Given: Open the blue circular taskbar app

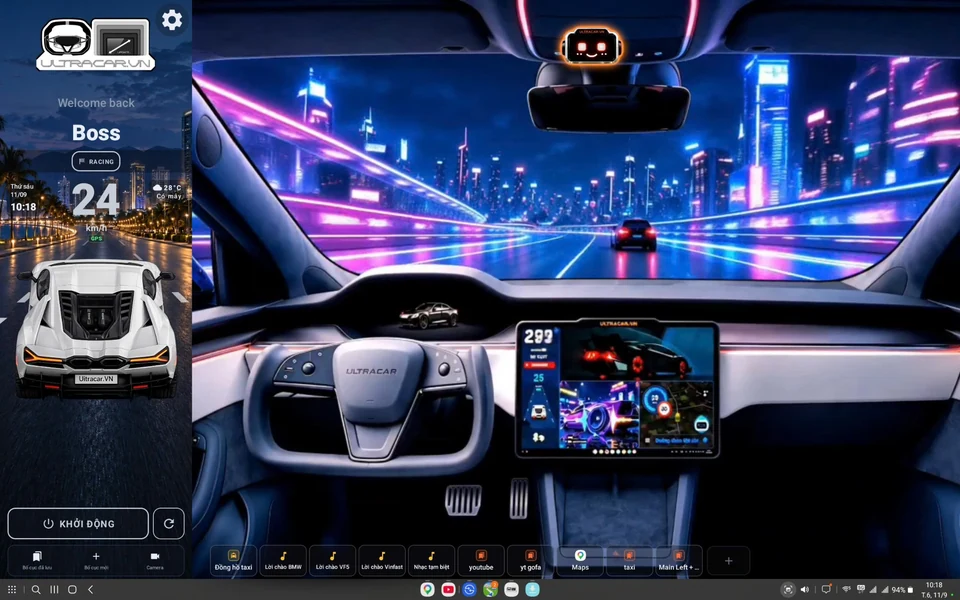Looking at the screenshot, I should tap(470, 590).
